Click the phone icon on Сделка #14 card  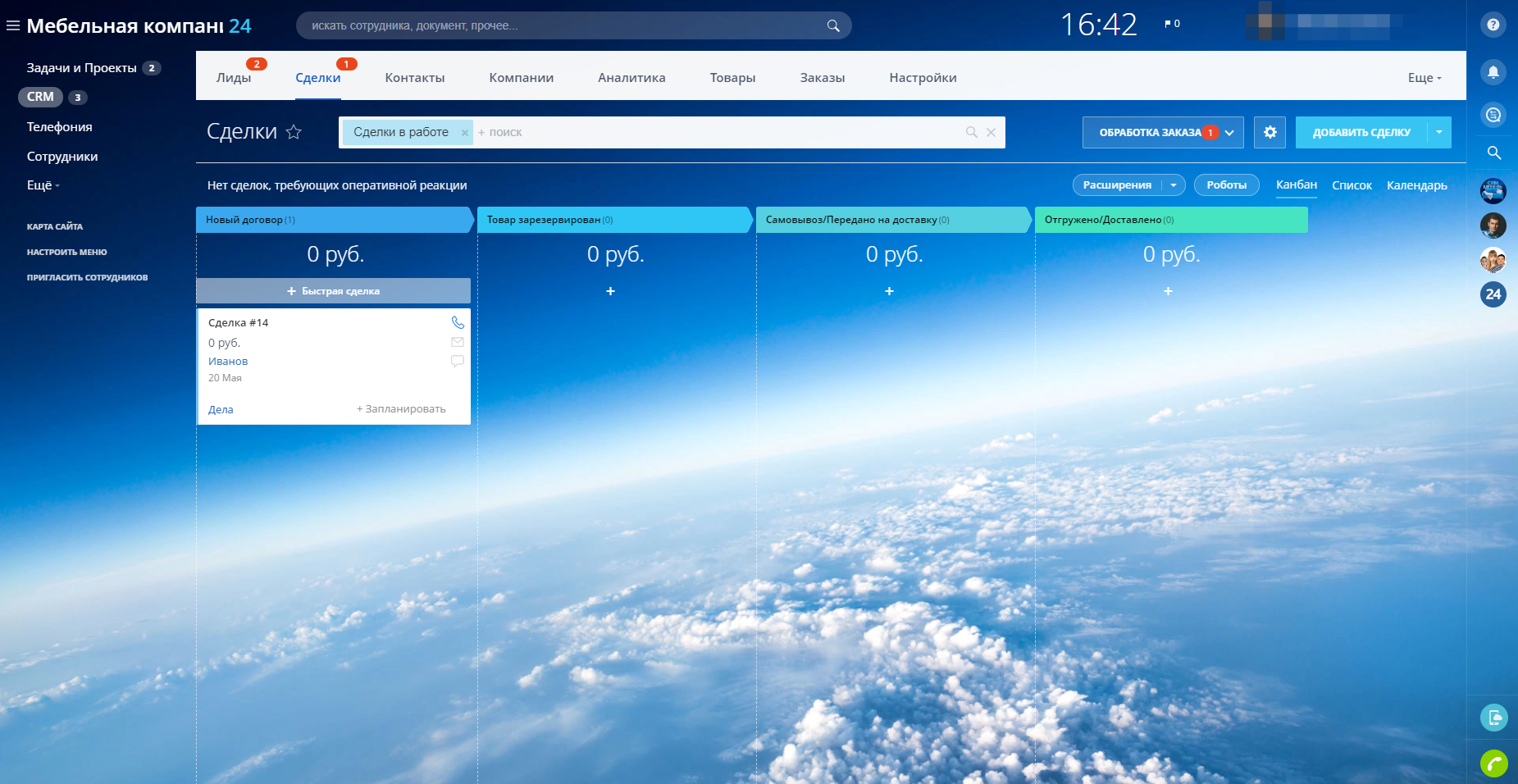coord(458,322)
